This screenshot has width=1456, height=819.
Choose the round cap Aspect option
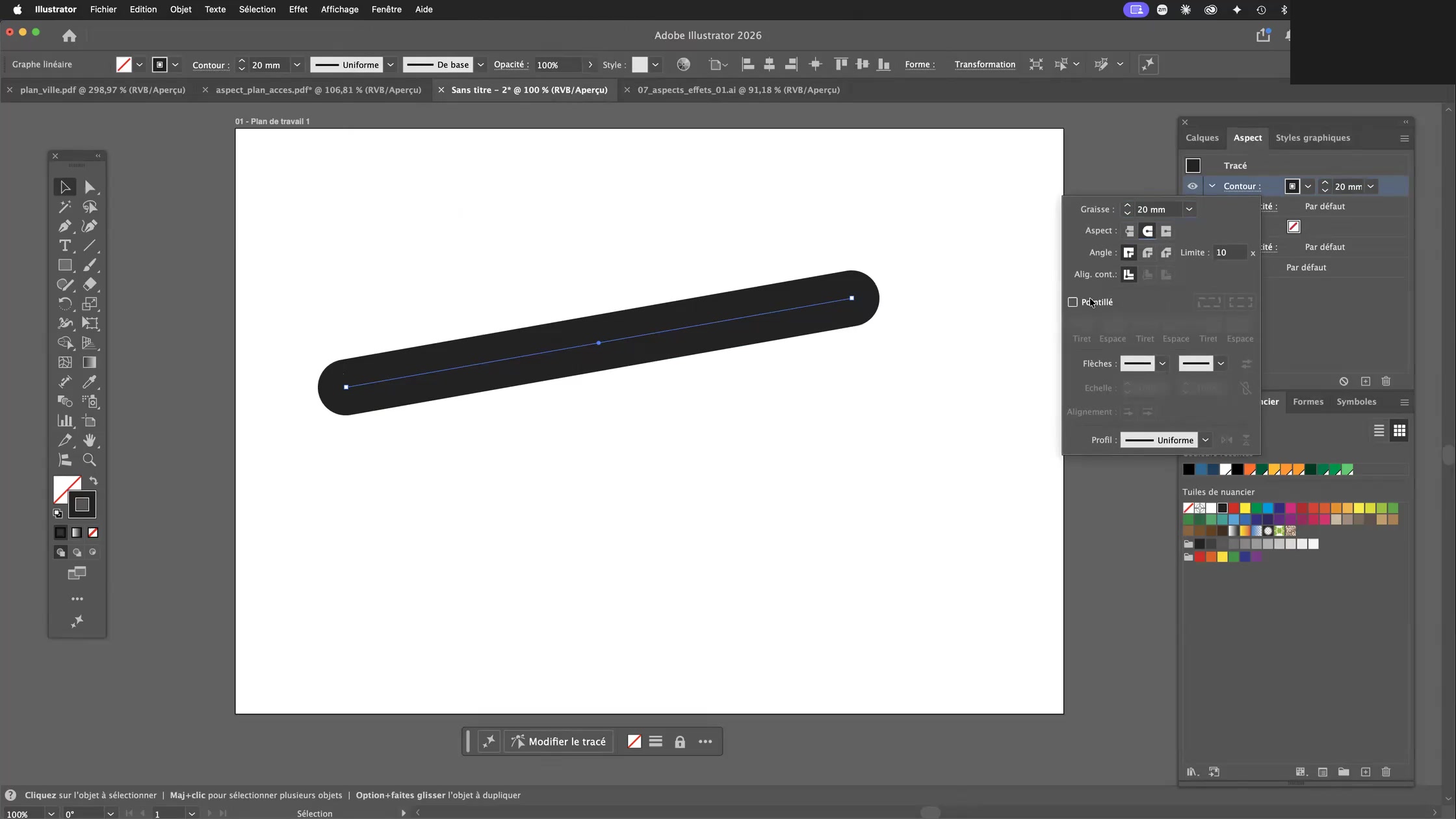(1148, 231)
